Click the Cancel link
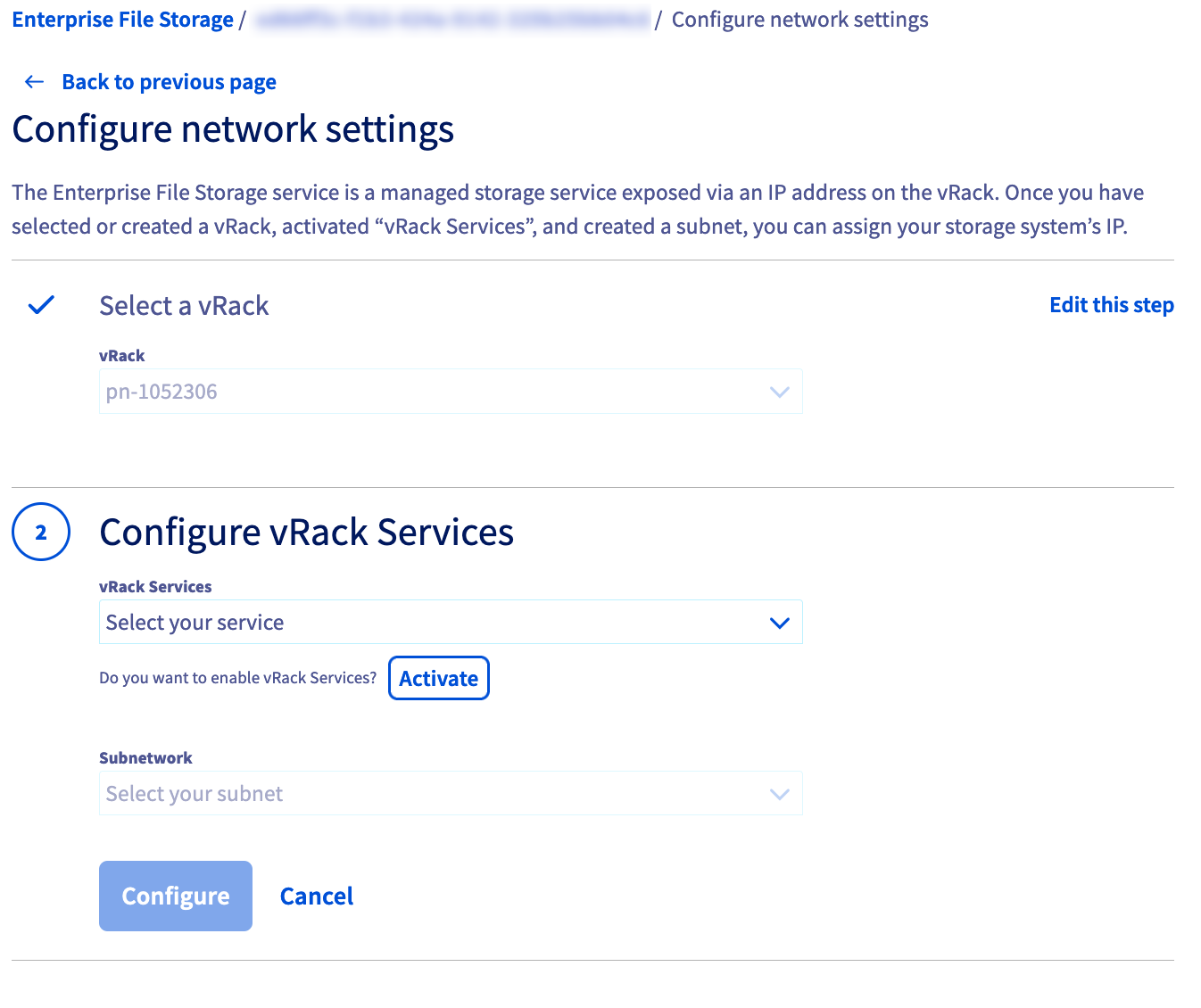1201x1008 pixels. point(316,896)
